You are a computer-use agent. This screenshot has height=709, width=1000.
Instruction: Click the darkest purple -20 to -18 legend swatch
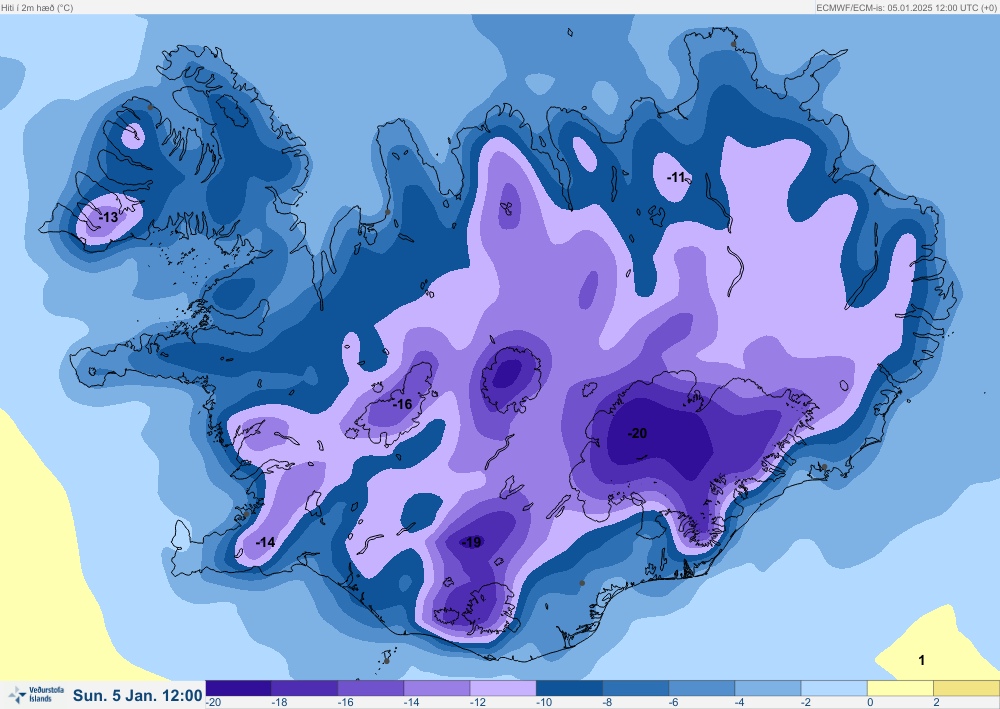pos(239,688)
